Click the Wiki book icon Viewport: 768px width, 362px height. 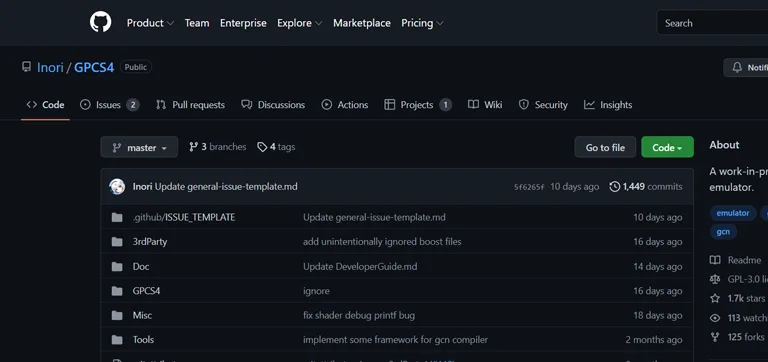[x=473, y=104]
